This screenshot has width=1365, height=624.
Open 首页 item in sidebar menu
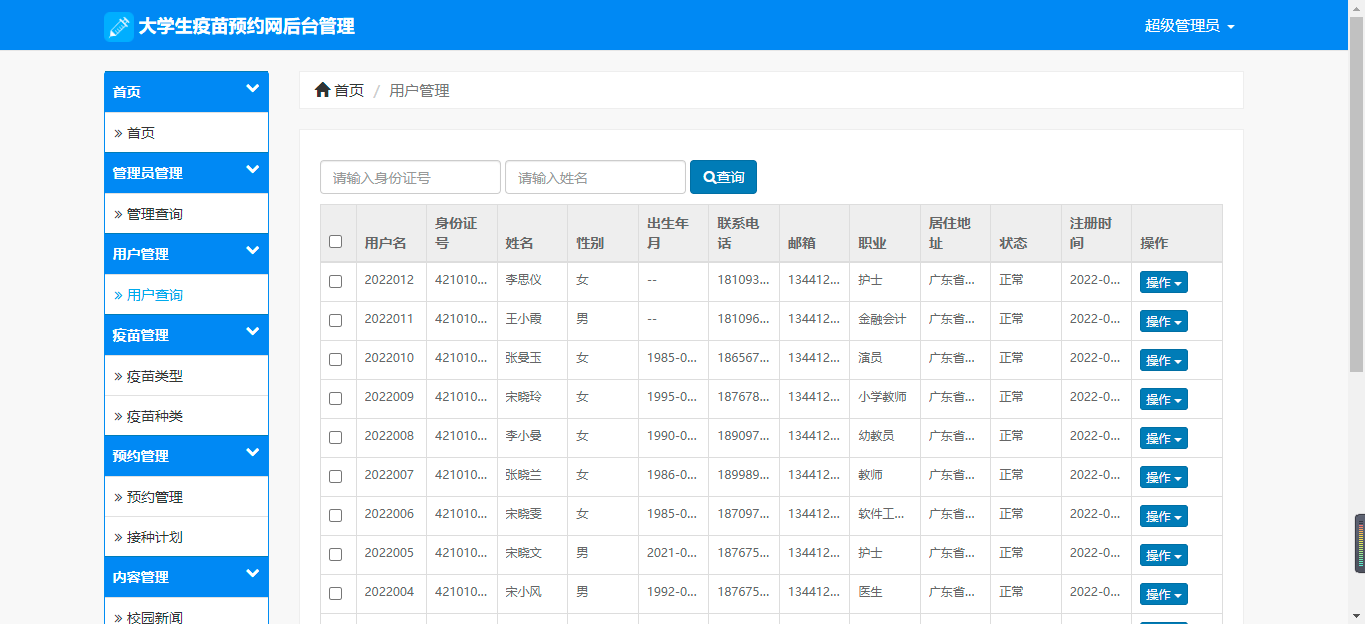pyautogui.click(x=186, y=133)
